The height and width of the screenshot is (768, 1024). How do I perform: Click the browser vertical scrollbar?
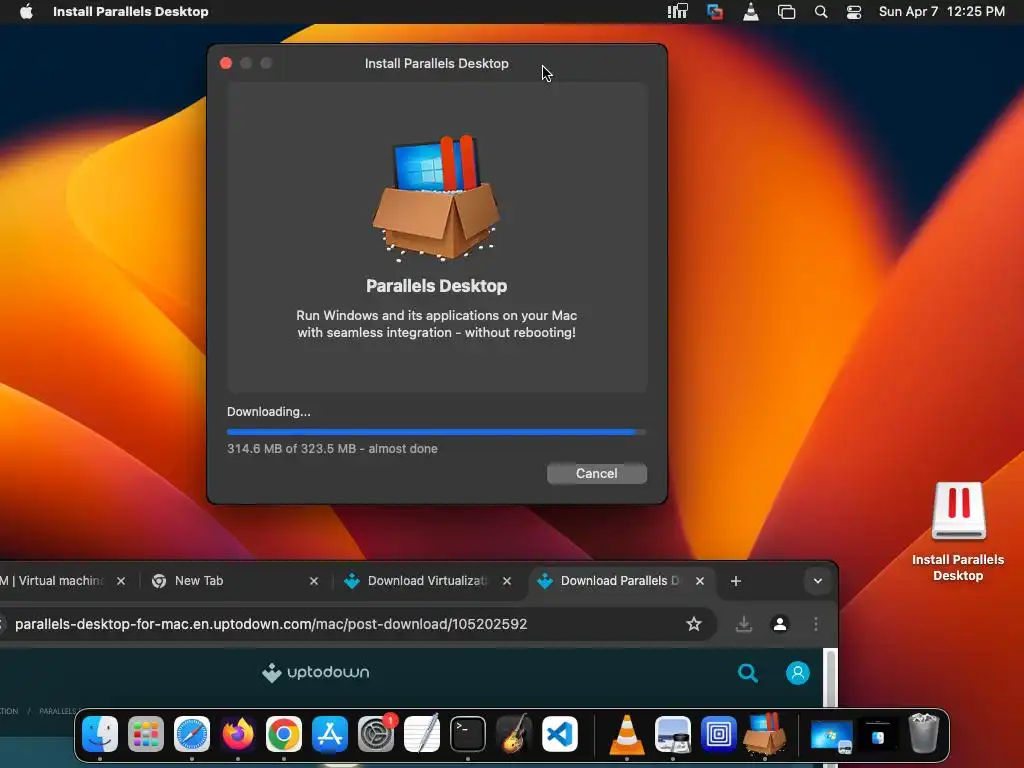click(x=830, y=677)
